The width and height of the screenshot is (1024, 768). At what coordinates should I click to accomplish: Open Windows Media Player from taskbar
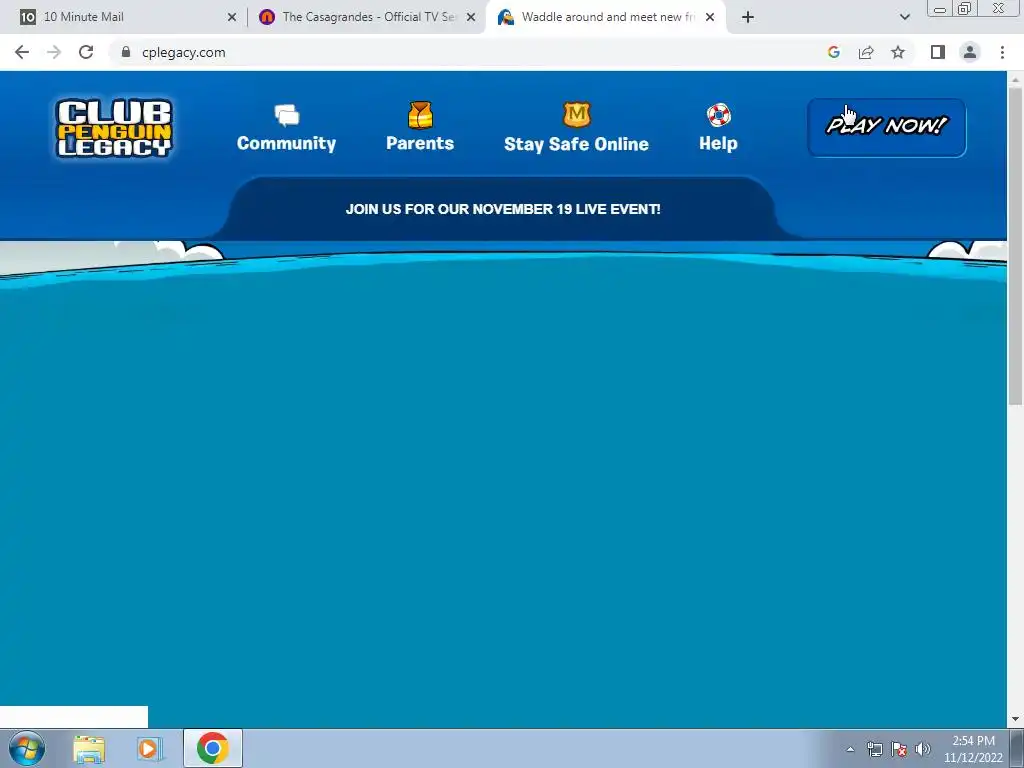pos(149,748)
